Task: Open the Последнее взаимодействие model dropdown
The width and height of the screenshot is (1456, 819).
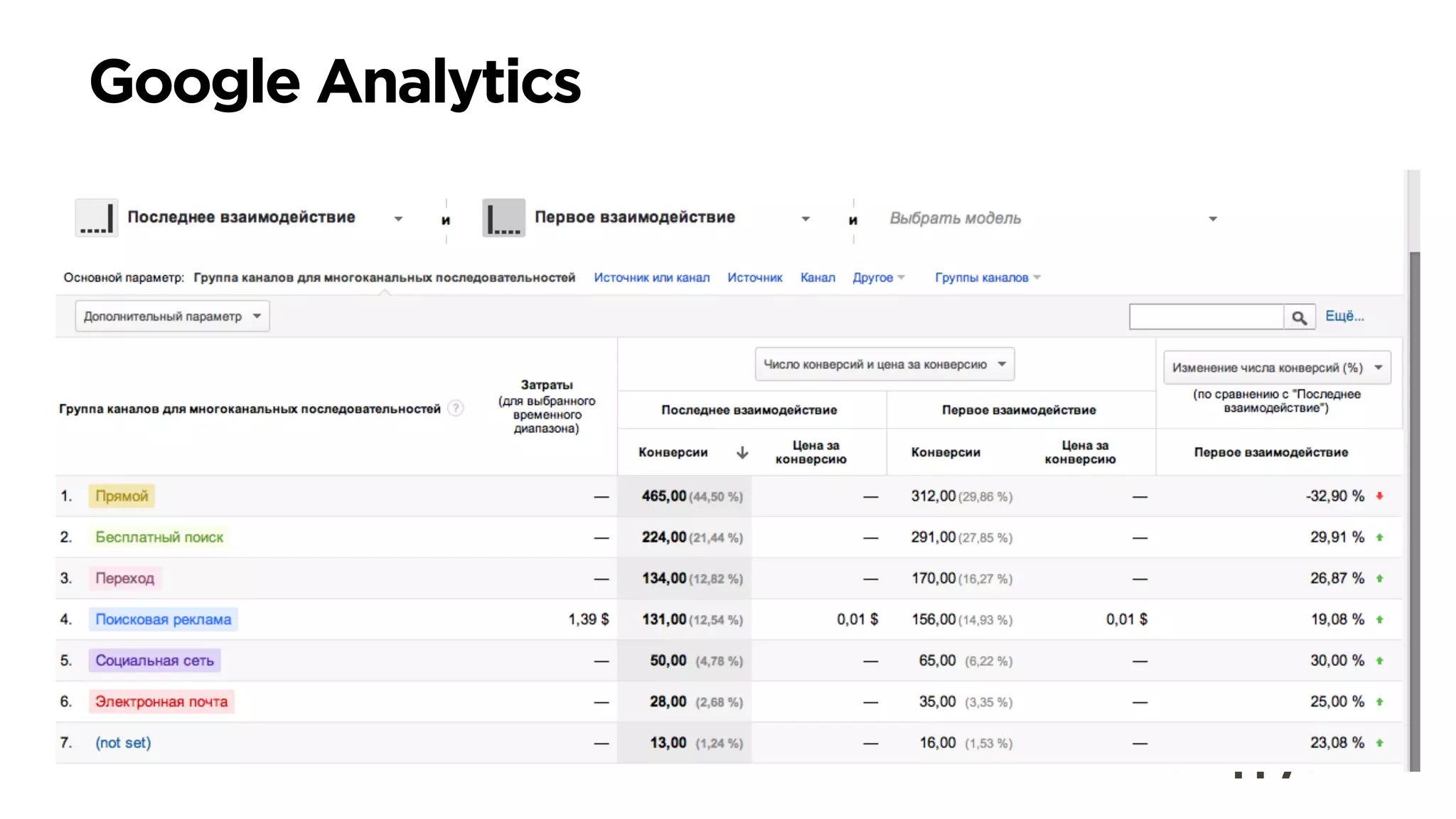Action: tap(398, 219)
